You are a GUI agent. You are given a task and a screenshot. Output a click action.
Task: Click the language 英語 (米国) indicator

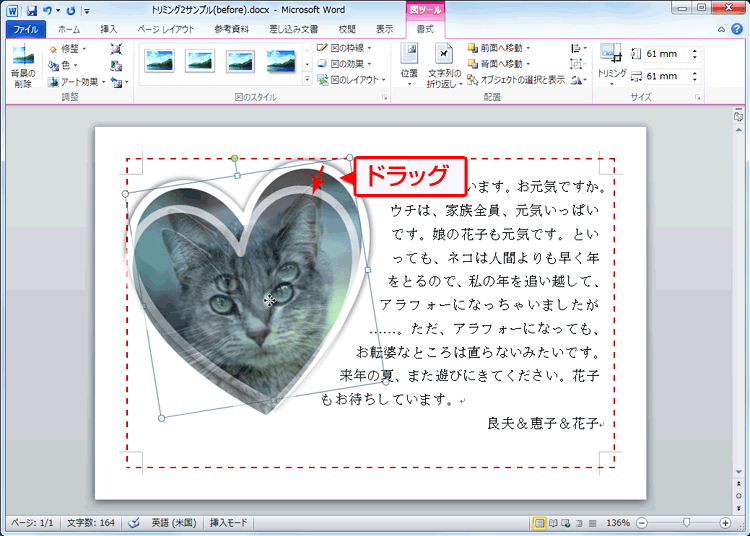click(174, 523)
